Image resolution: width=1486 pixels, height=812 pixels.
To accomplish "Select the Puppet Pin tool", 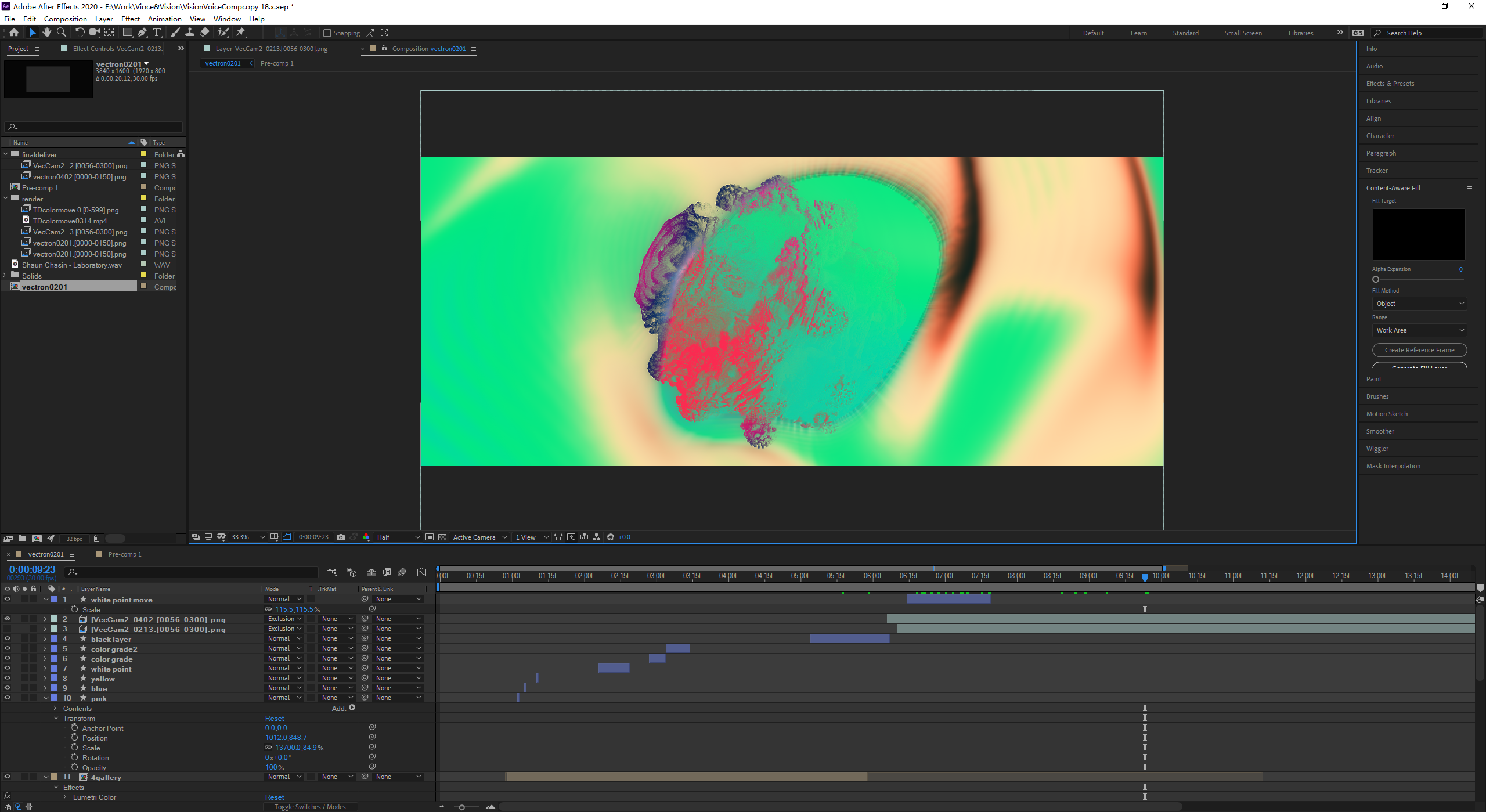I will click(241, 33).
